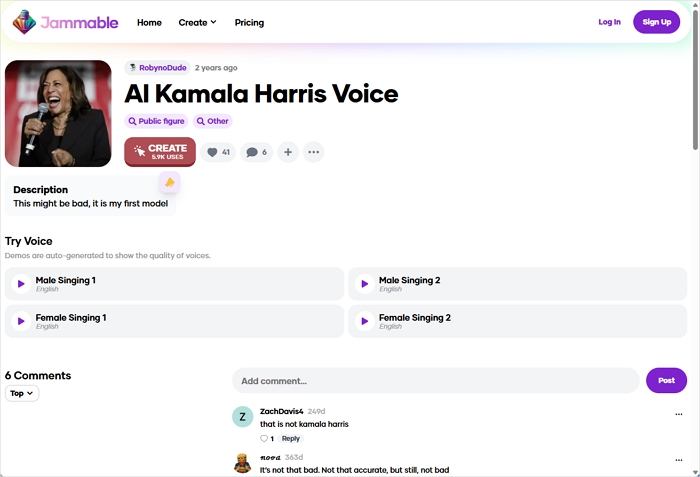Focus the Add comment field
The height and width of the screenshot is (477, 700).
coord(436,381)
